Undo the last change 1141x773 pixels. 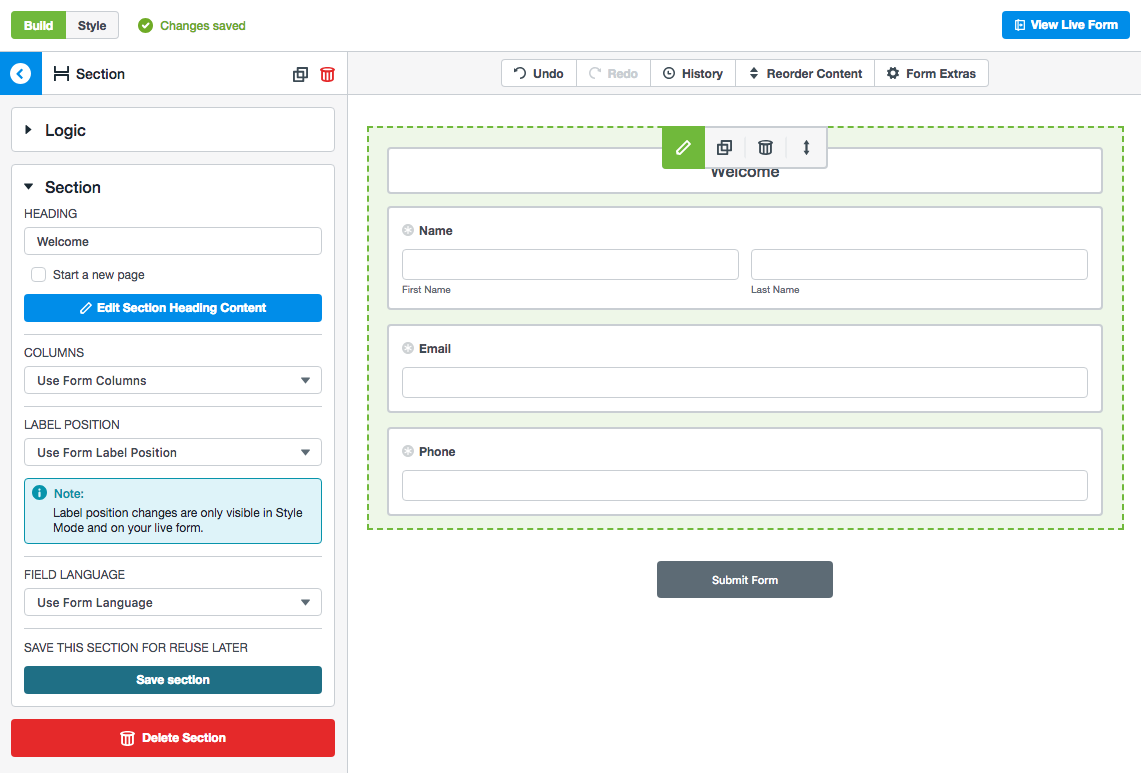(x=538, y=72)
